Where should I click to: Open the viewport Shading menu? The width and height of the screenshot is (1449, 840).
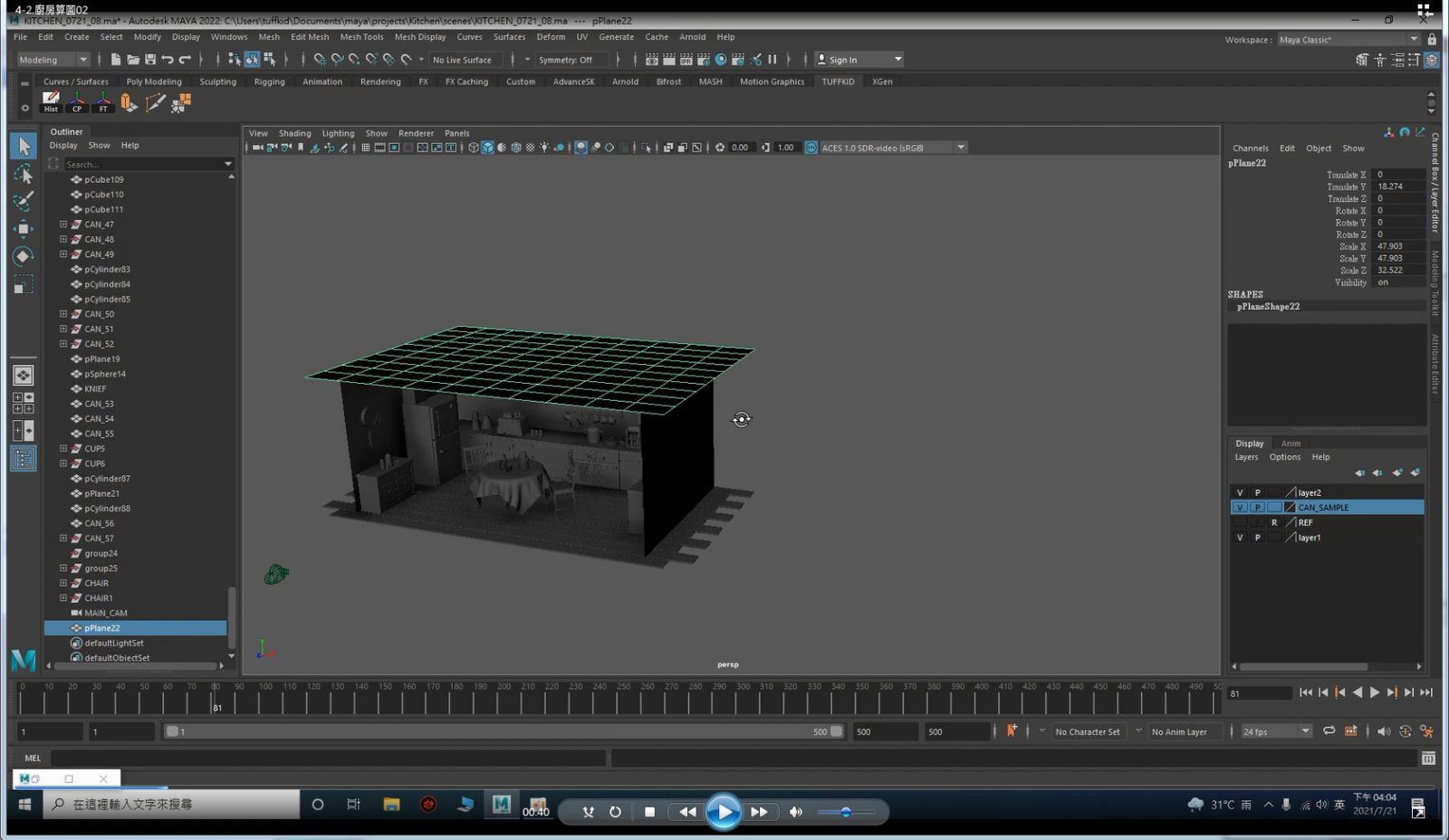point(294,133)
